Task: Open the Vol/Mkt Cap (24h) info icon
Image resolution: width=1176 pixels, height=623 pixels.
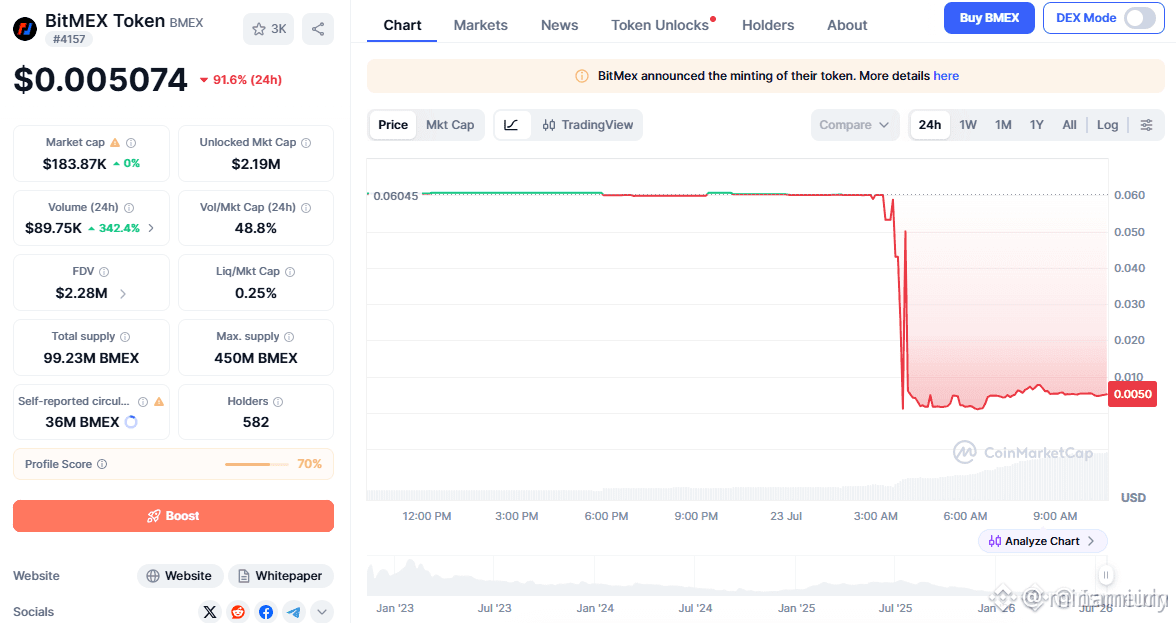Action: point(306,208)
